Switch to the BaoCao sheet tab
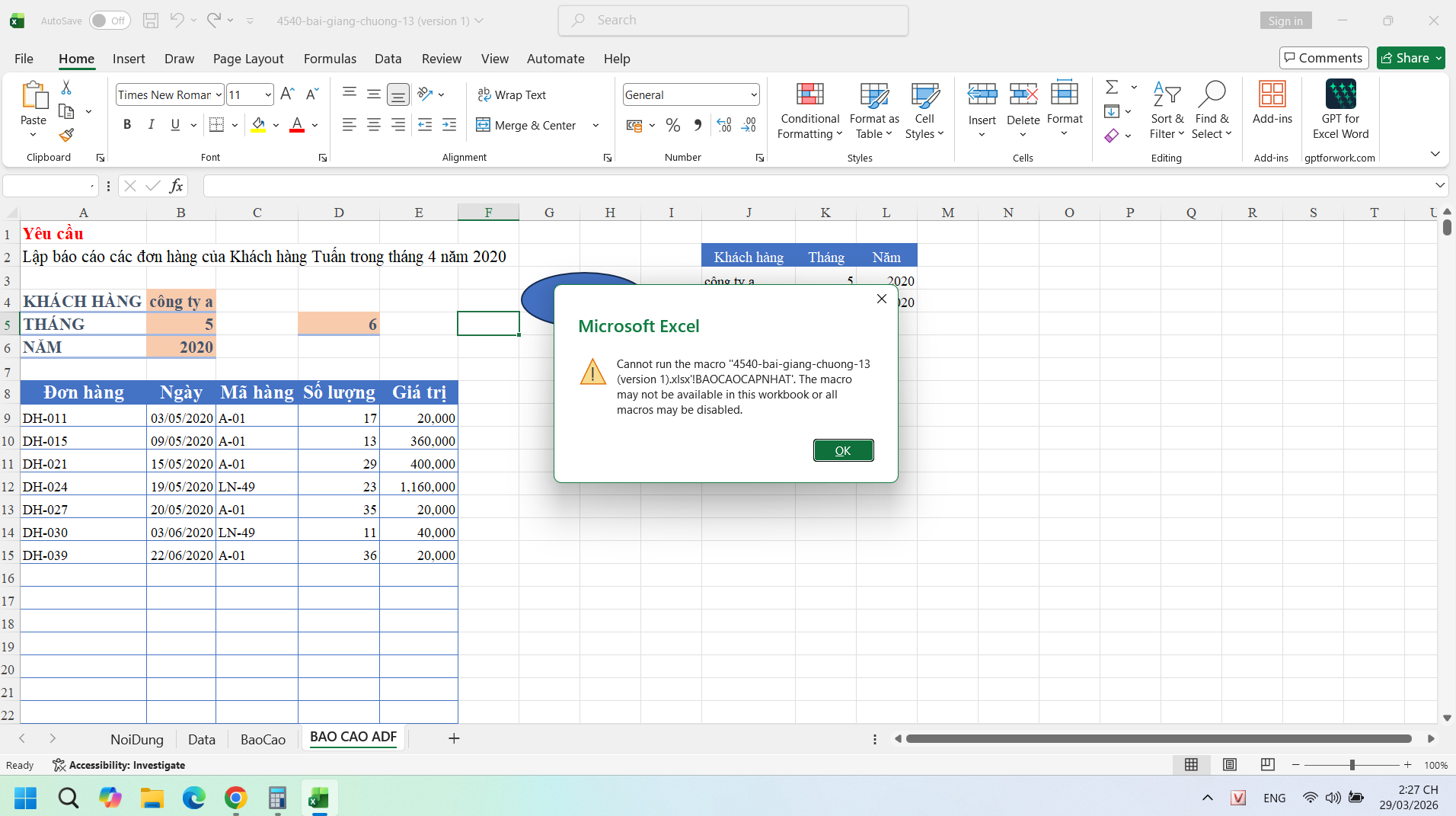 263,739
